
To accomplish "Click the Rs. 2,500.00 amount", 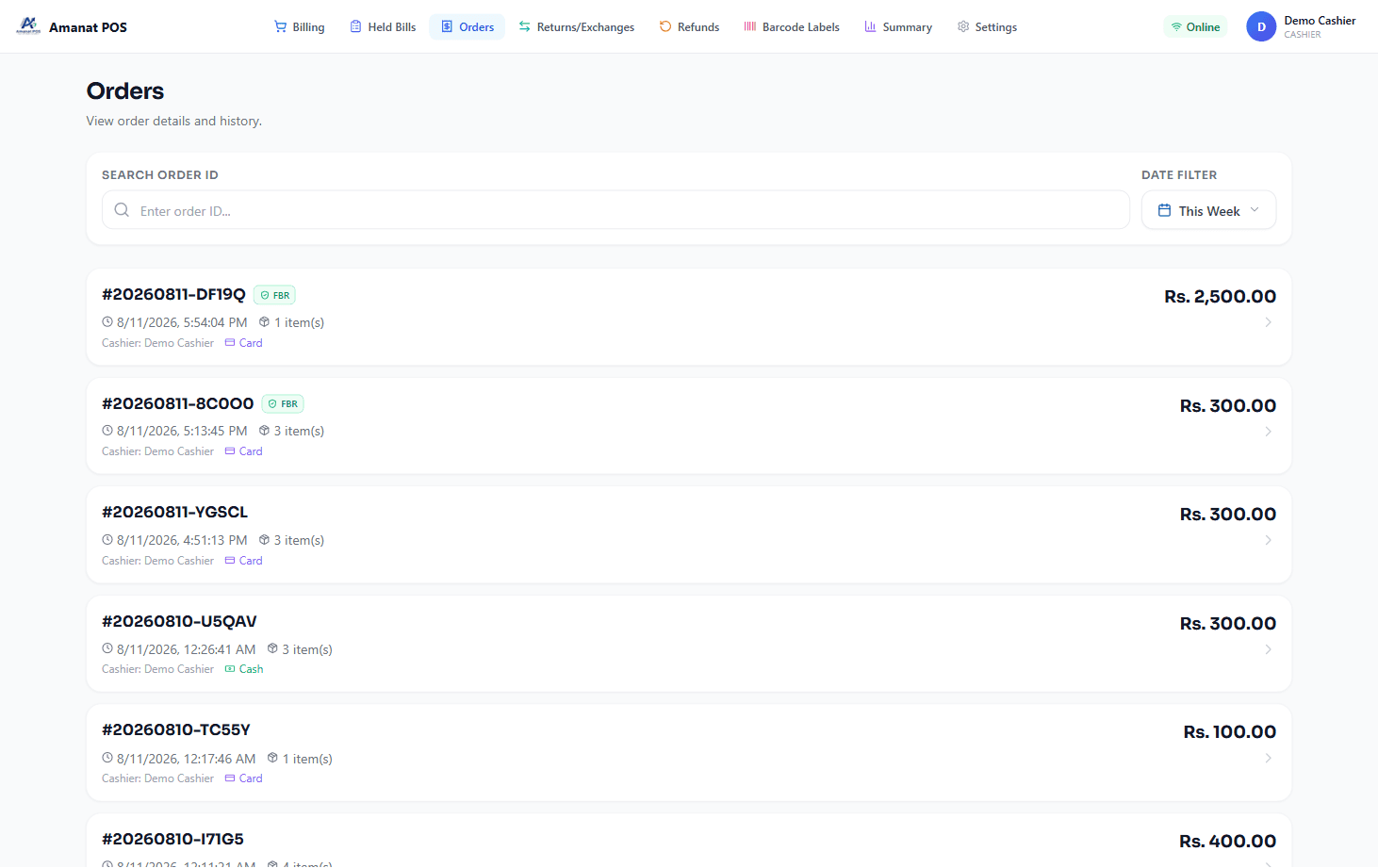I will [1220, 296].
